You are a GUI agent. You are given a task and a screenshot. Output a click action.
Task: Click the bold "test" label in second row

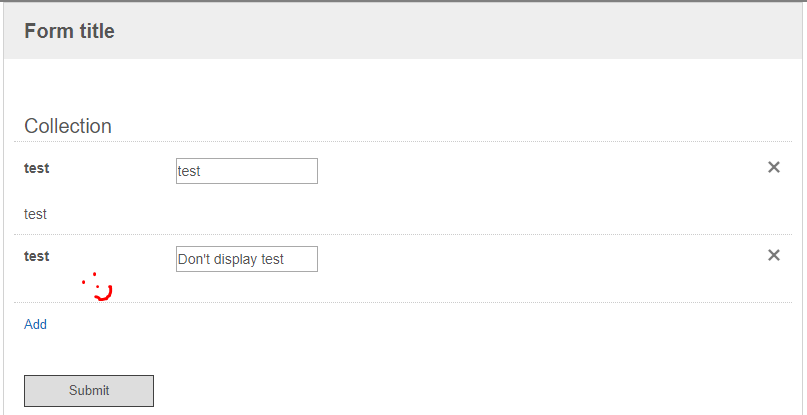pos(37,256)
